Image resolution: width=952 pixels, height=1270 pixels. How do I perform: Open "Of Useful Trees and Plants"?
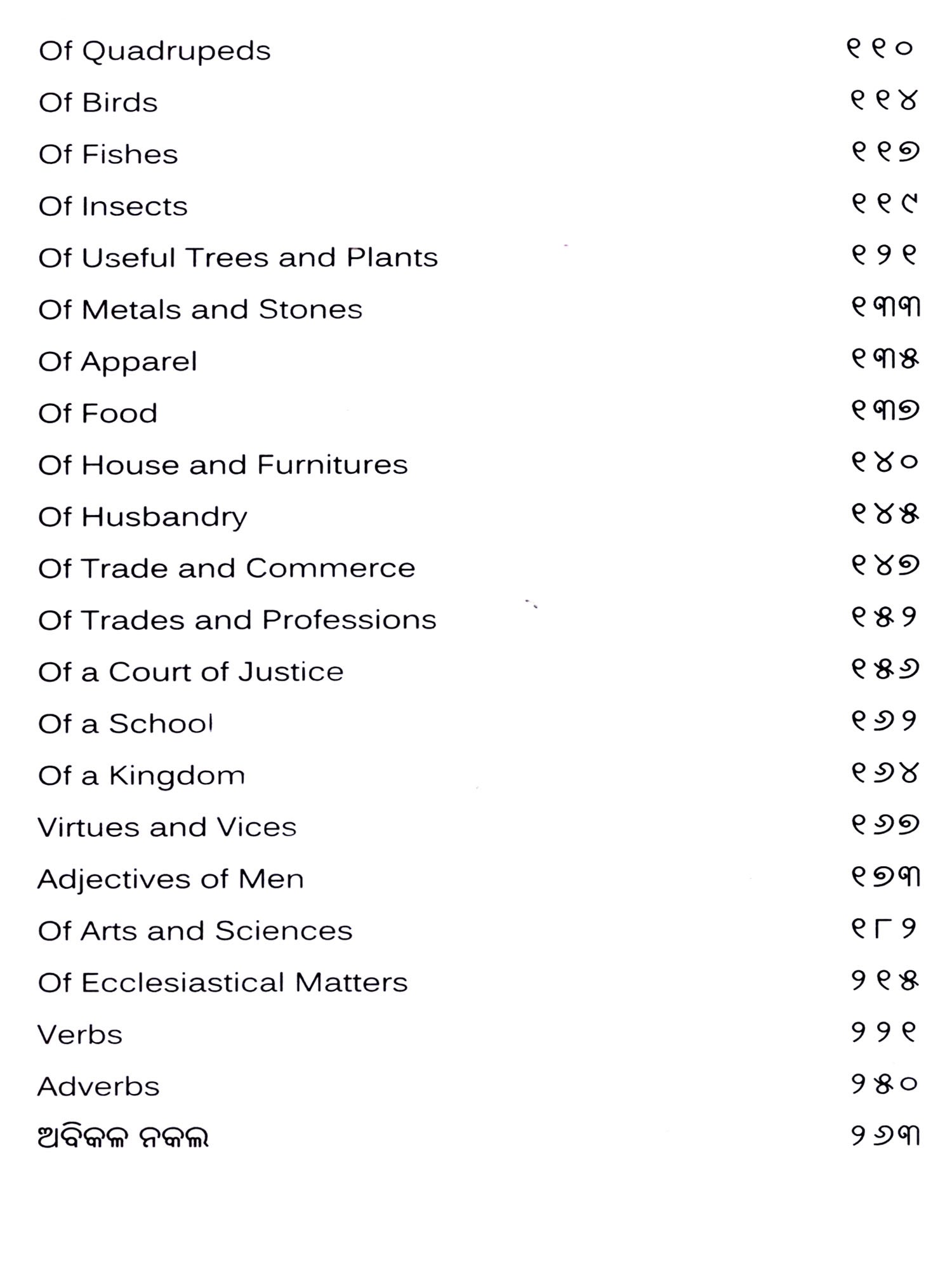click(x=238, y=258)
